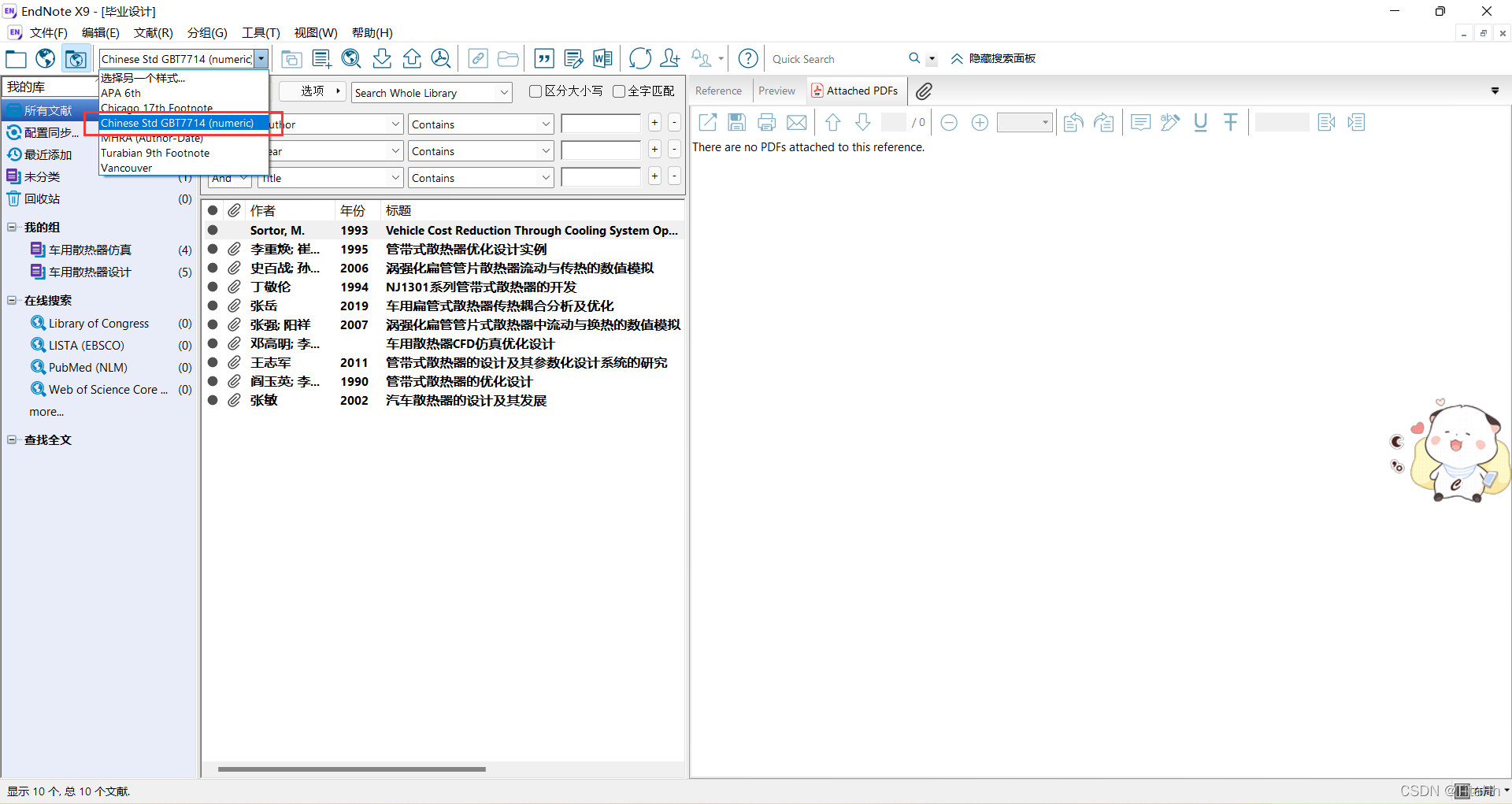
Task: Open the 工具(T) menu
Action: [261, 32]
